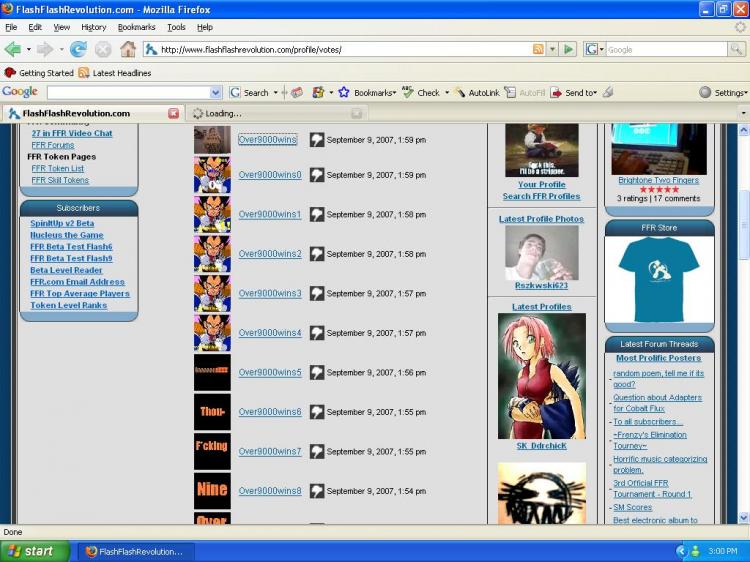Screen dimensions: 750x562
Task: Click the vote icon next to Over9000wins8
Action: (317, 491)
